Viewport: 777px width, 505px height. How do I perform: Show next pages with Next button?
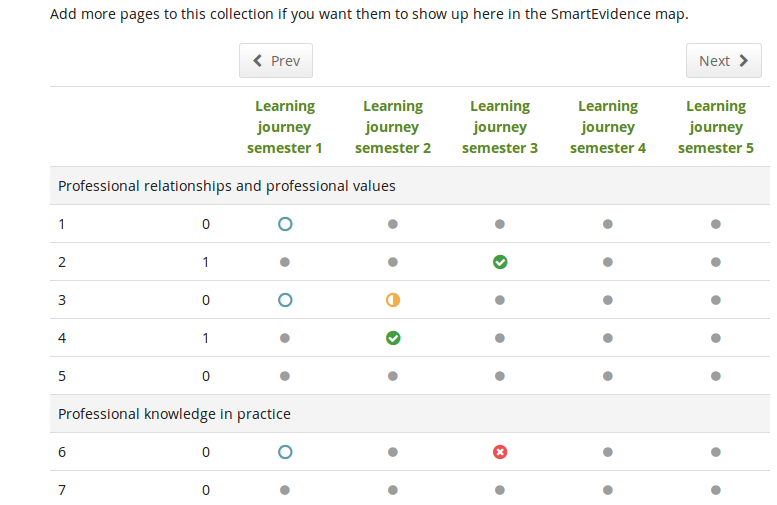point(723,61)
